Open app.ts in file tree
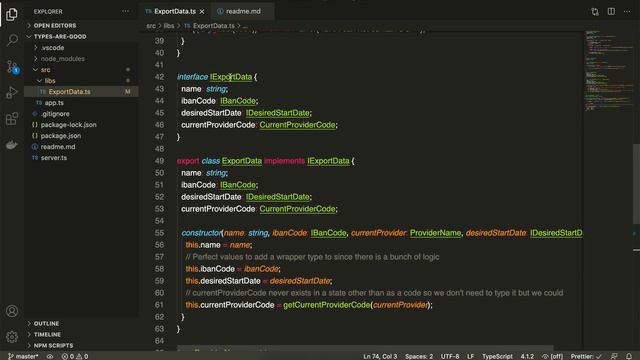This screenshot has height=360, width=640. click(x=81, y=103)
